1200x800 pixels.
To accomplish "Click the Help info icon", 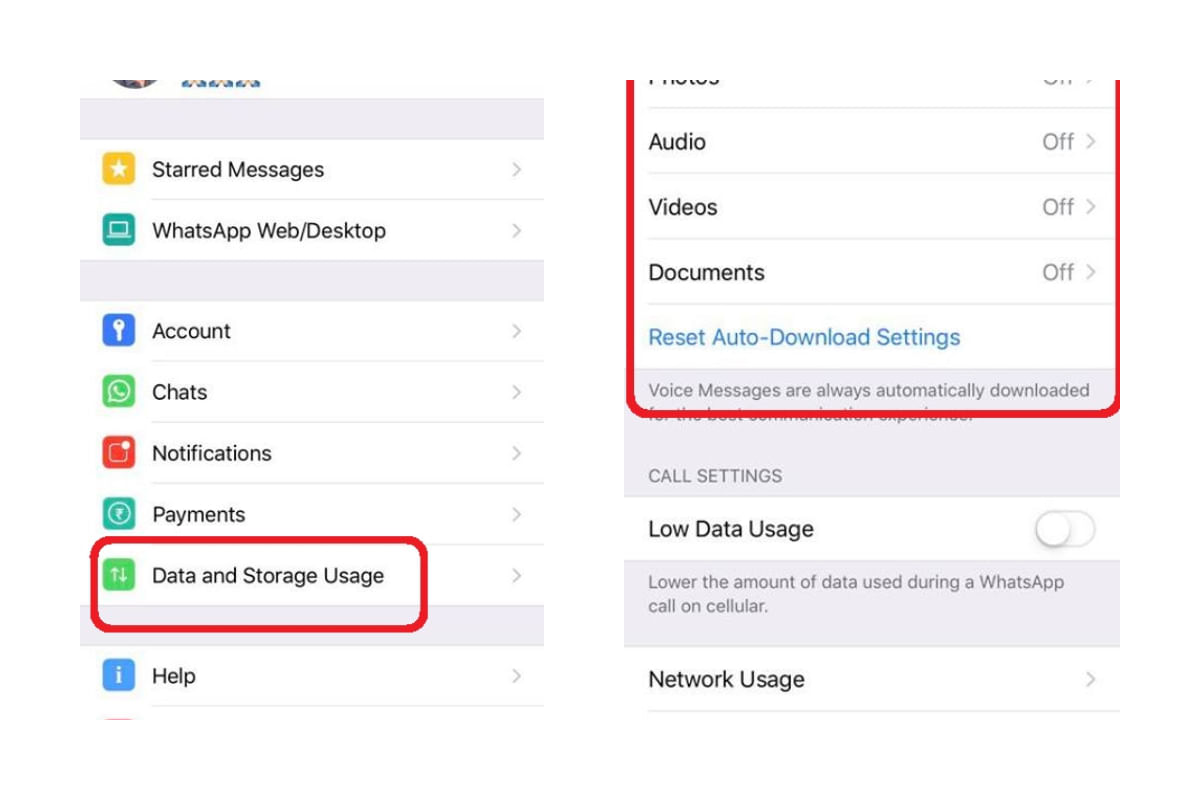I will coord(118,676).
